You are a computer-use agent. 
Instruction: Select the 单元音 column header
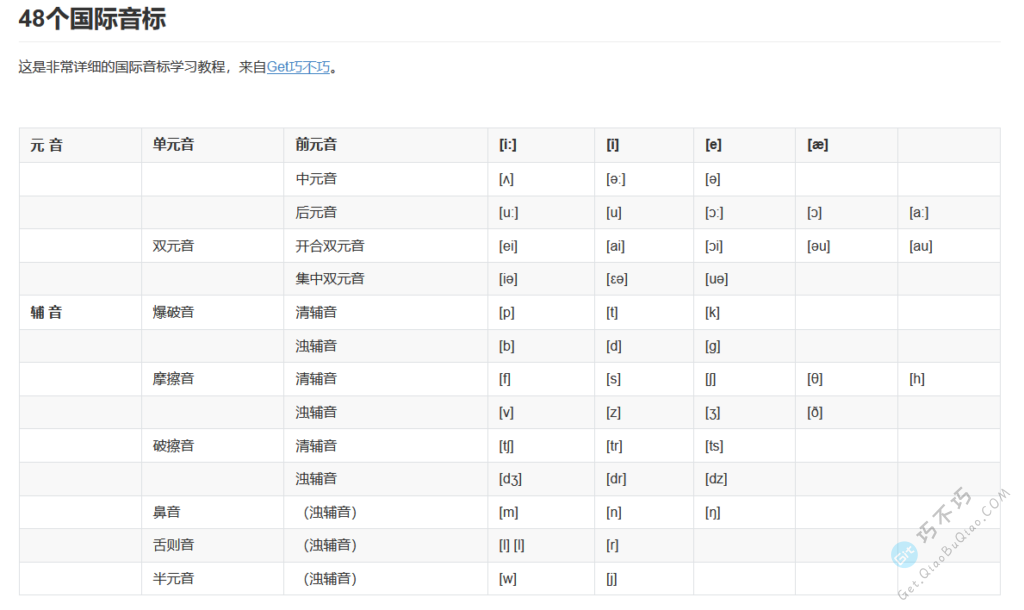170,144
